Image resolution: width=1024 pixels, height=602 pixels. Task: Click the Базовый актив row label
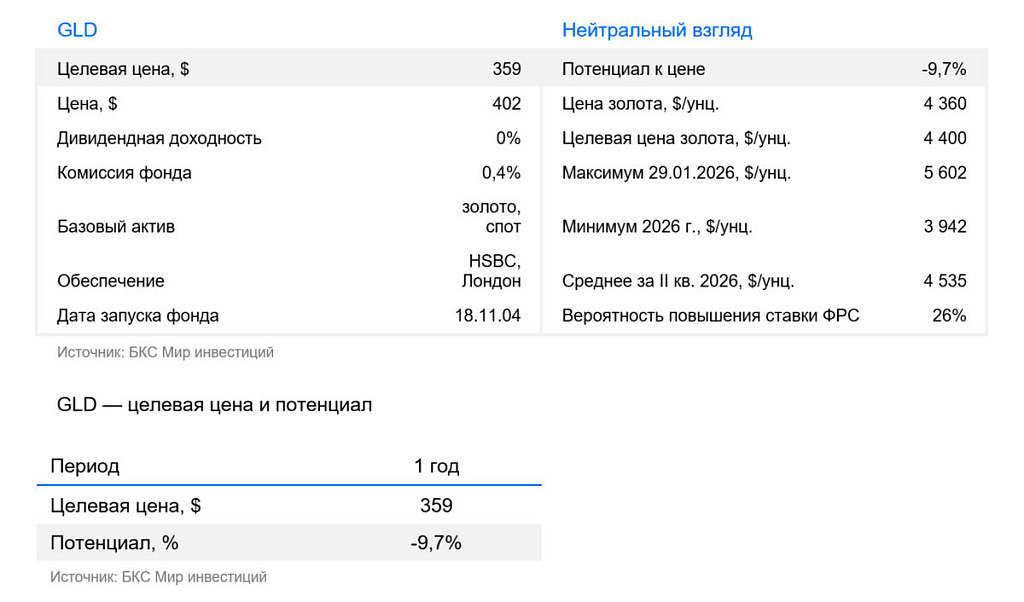point(116,227)
